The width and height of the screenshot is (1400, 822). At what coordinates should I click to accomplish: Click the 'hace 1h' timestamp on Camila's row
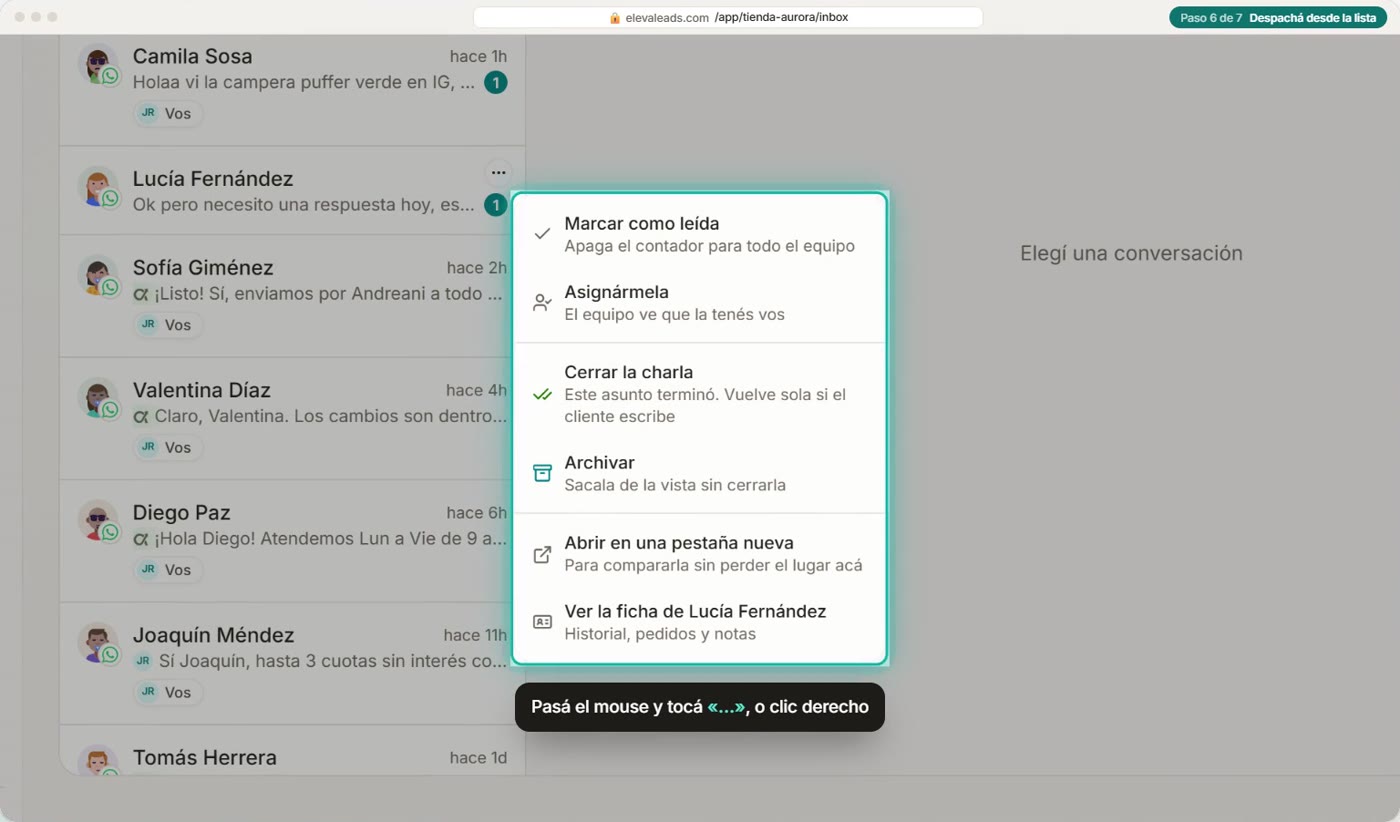coord(478,57)
